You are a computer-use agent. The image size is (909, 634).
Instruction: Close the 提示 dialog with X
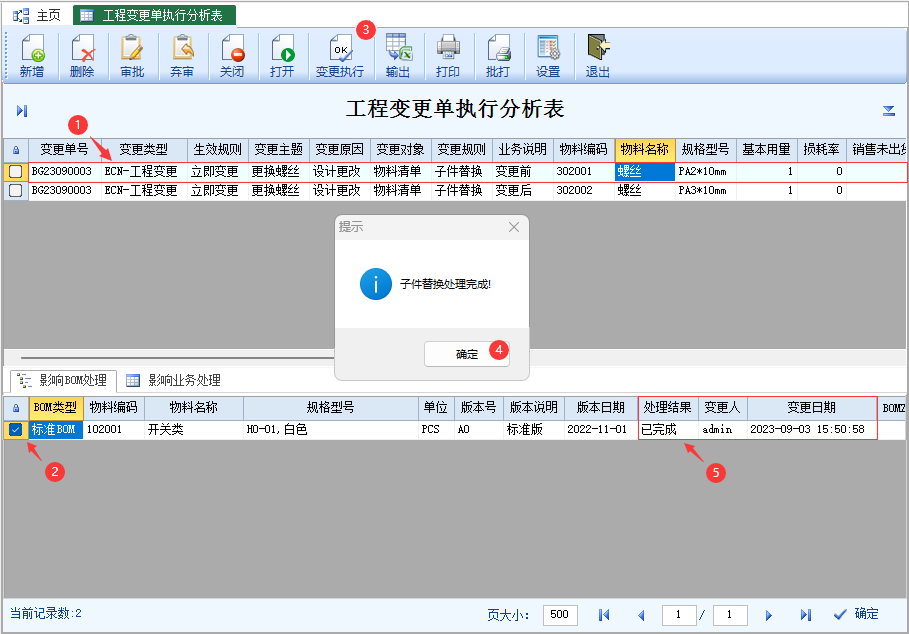(x=514, y=227)
